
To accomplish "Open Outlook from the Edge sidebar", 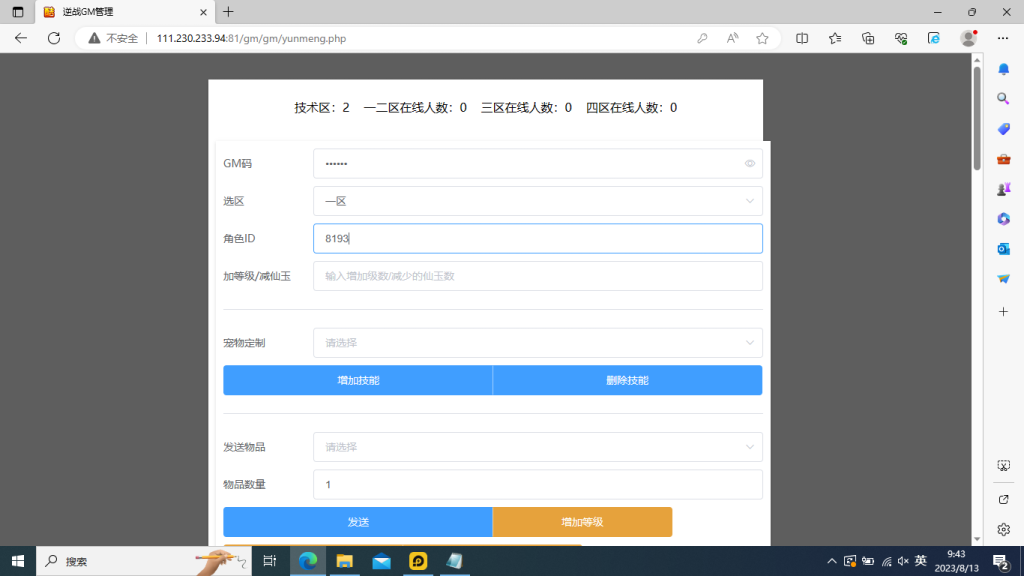I will point(1004,248).
